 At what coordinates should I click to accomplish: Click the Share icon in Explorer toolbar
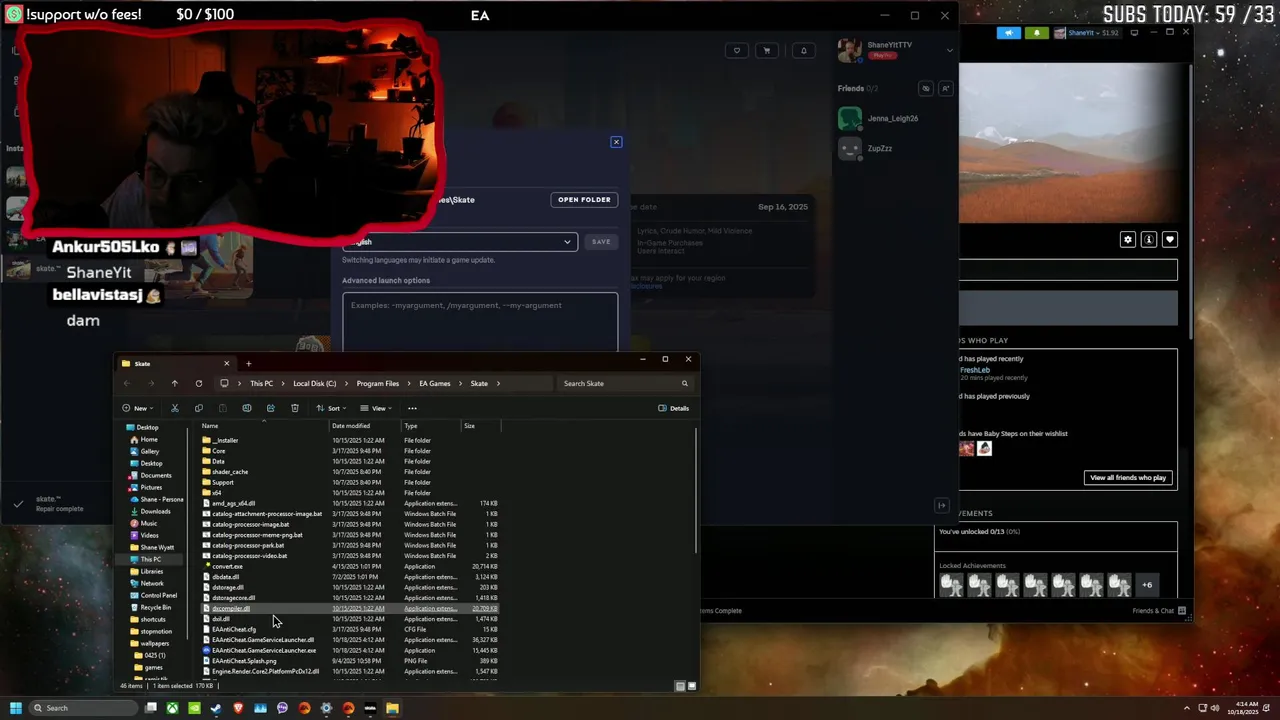click(x=271, y=408)
